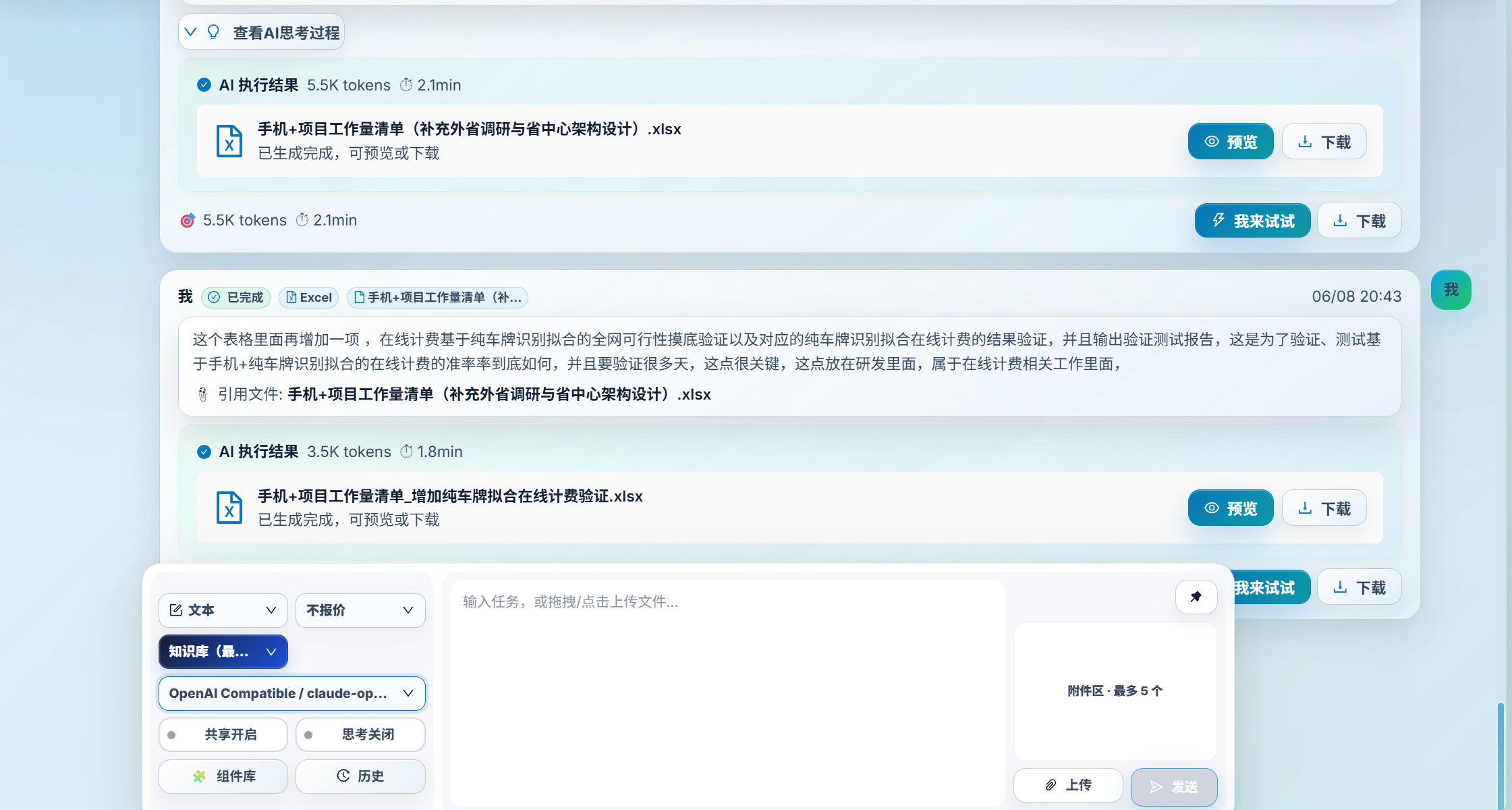Screen dimensions: 1512x810
Task: Expand the 查看AI思考过程 section
Action: (x=262, y=32)
